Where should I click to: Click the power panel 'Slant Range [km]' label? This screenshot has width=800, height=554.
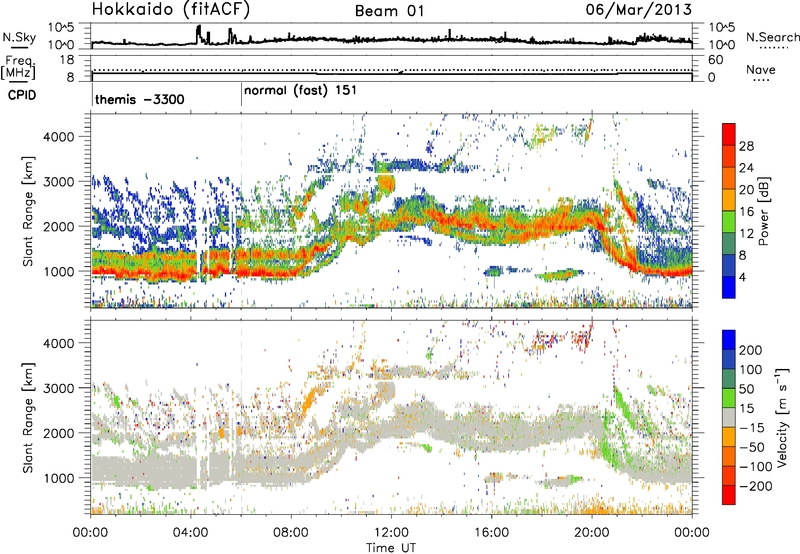pos(28,211)
